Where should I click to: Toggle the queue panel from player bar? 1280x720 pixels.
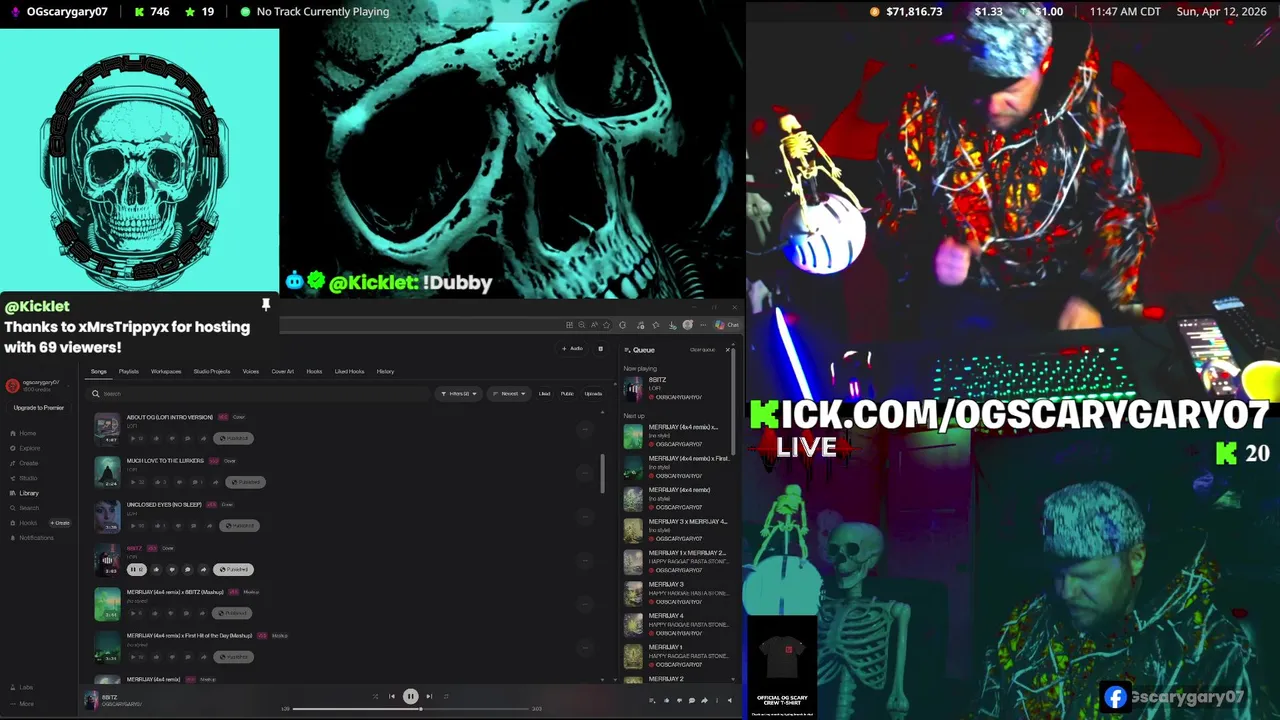pyautogui.click(x=652, y=700)
